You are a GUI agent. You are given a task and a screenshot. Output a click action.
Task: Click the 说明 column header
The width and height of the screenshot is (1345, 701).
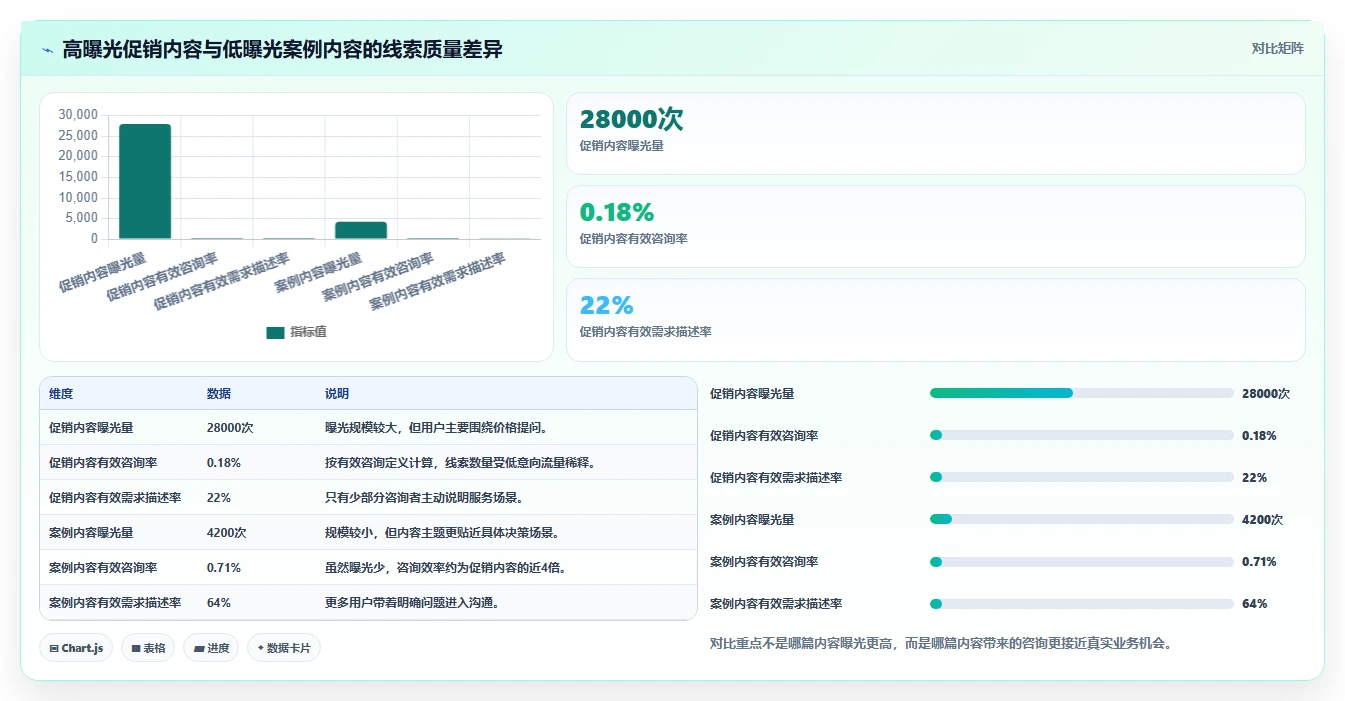tap(337, 394)
